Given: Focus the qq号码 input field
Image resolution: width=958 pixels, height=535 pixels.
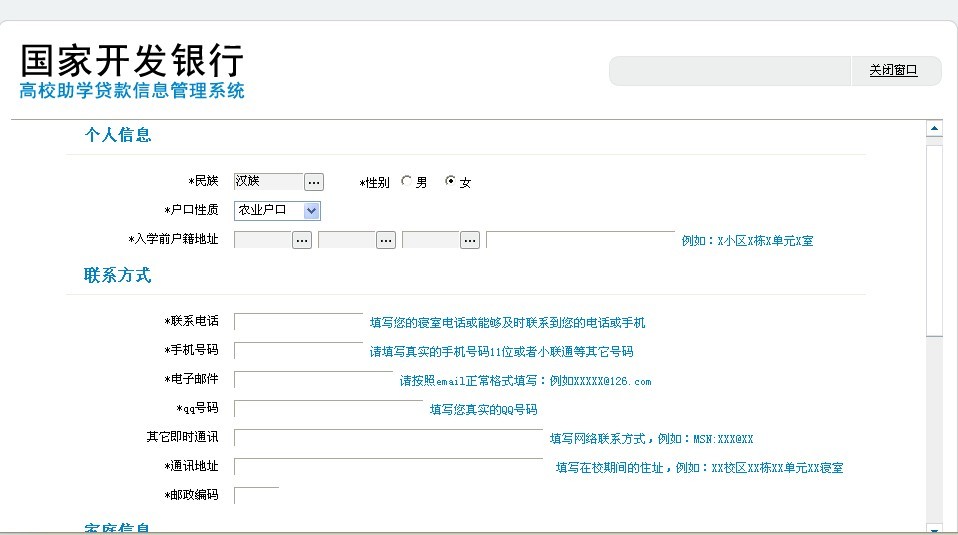Looking at the screenshot, I should pyautogui.click(x=329, y=409).
